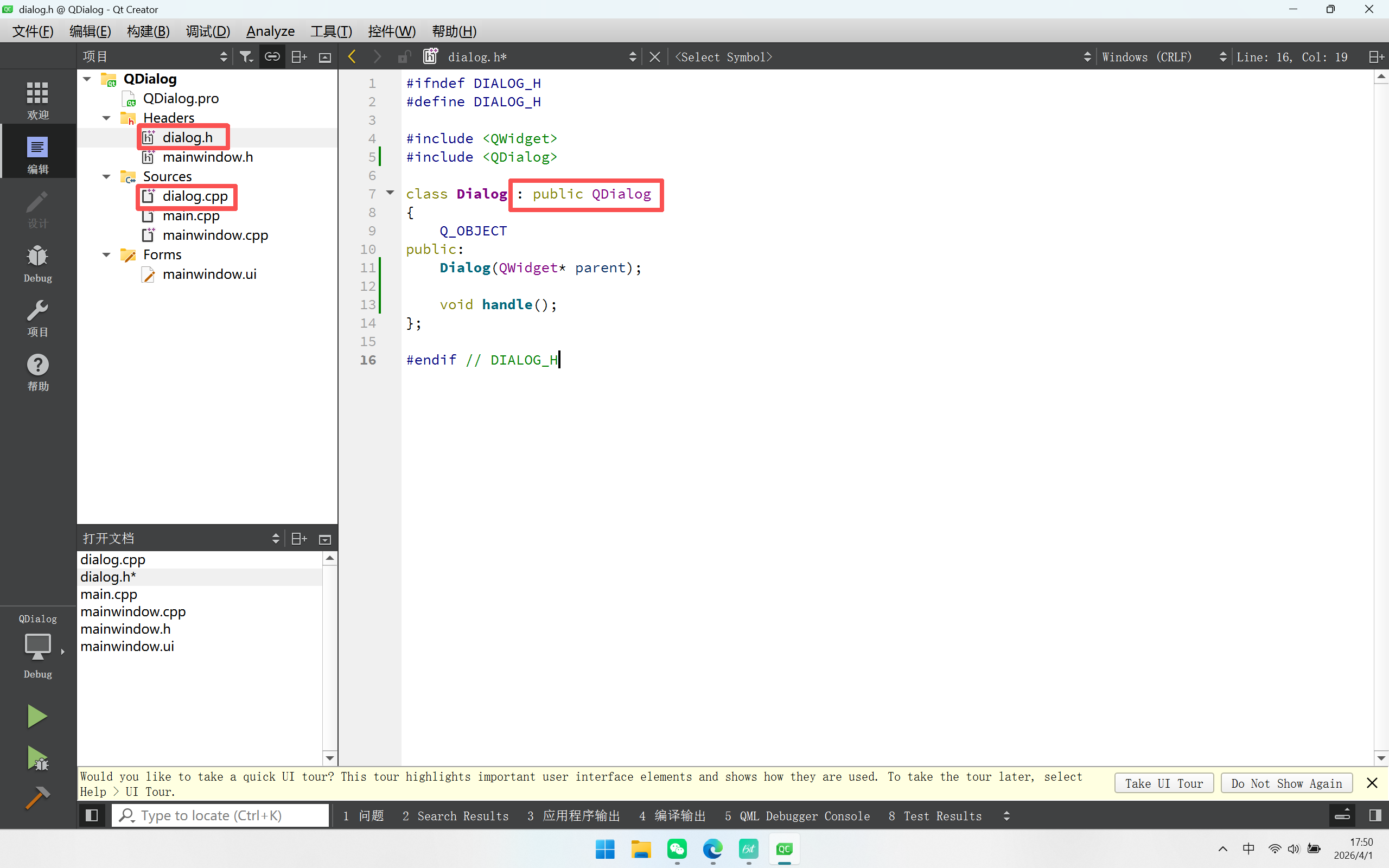Start debugging with the Run-Debug icon
Image resolution: width=1389 pixels, height=868 pixels.
tap(37, 758)
